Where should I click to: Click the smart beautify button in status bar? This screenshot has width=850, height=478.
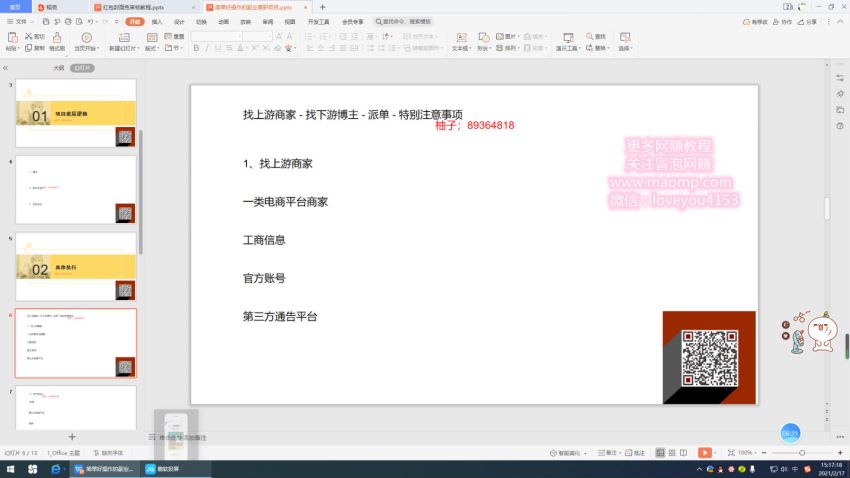(568, 453)
